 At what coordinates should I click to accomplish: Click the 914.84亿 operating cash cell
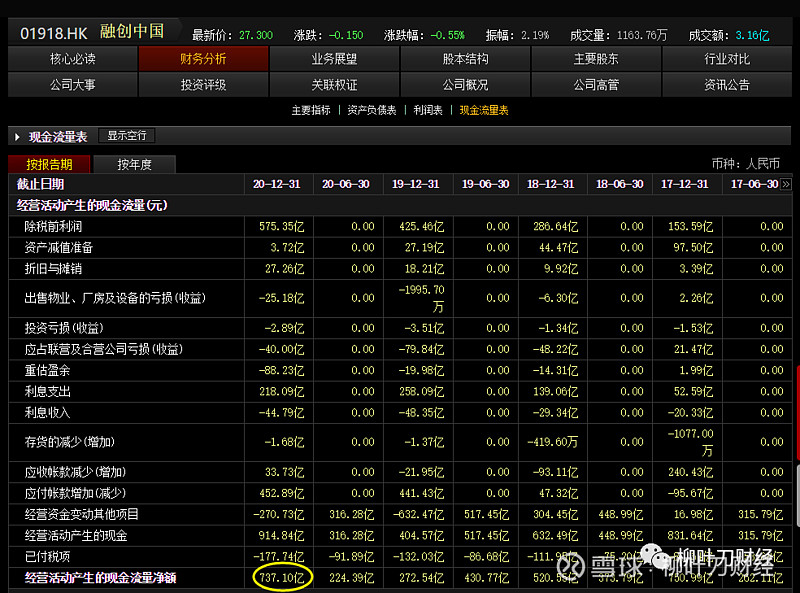tap(281, 536)
